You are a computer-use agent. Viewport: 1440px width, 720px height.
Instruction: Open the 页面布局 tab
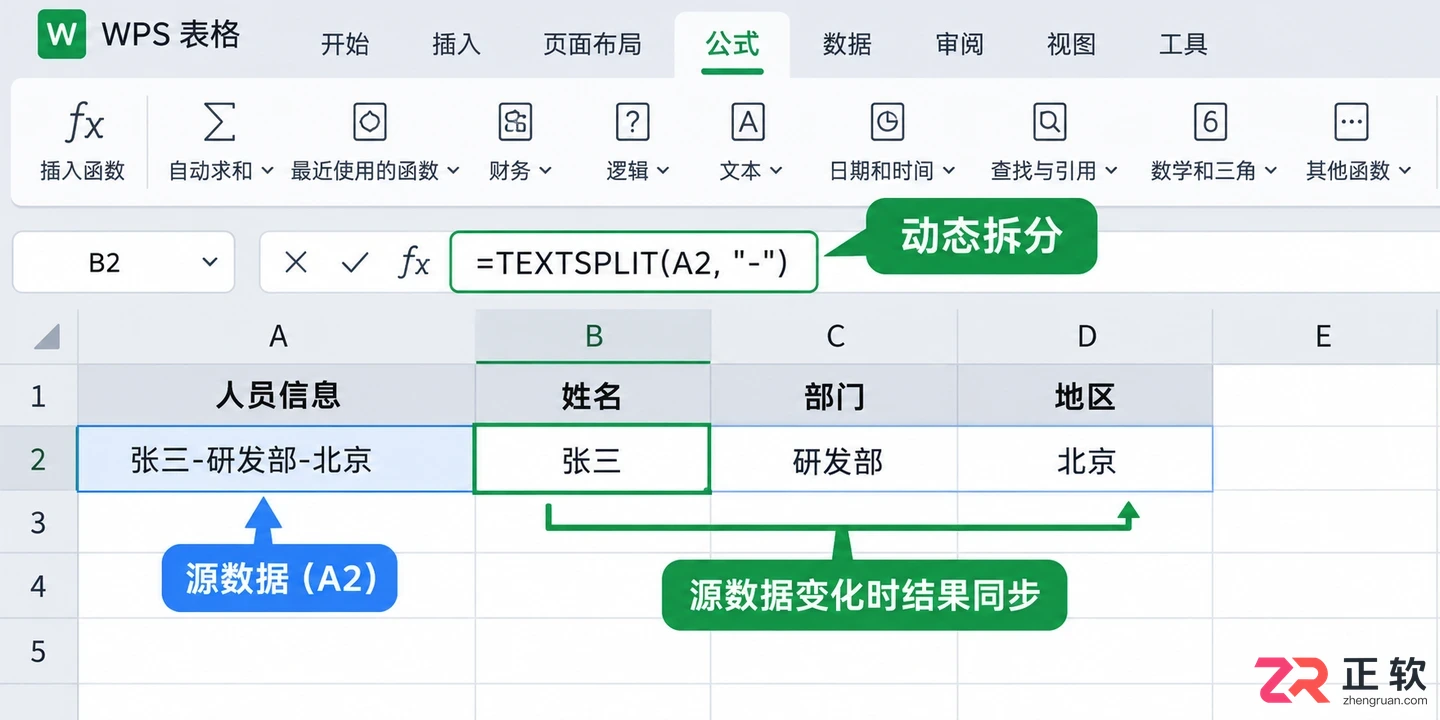(593, 45)
